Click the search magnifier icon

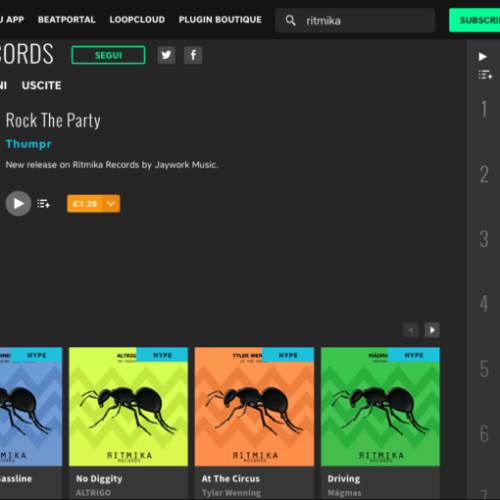pos(290,20)
